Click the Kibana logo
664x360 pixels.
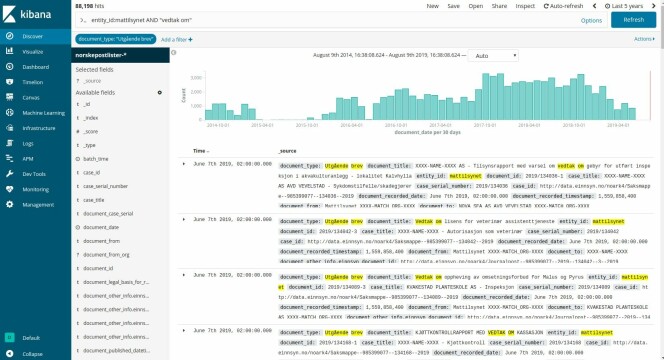26,14
